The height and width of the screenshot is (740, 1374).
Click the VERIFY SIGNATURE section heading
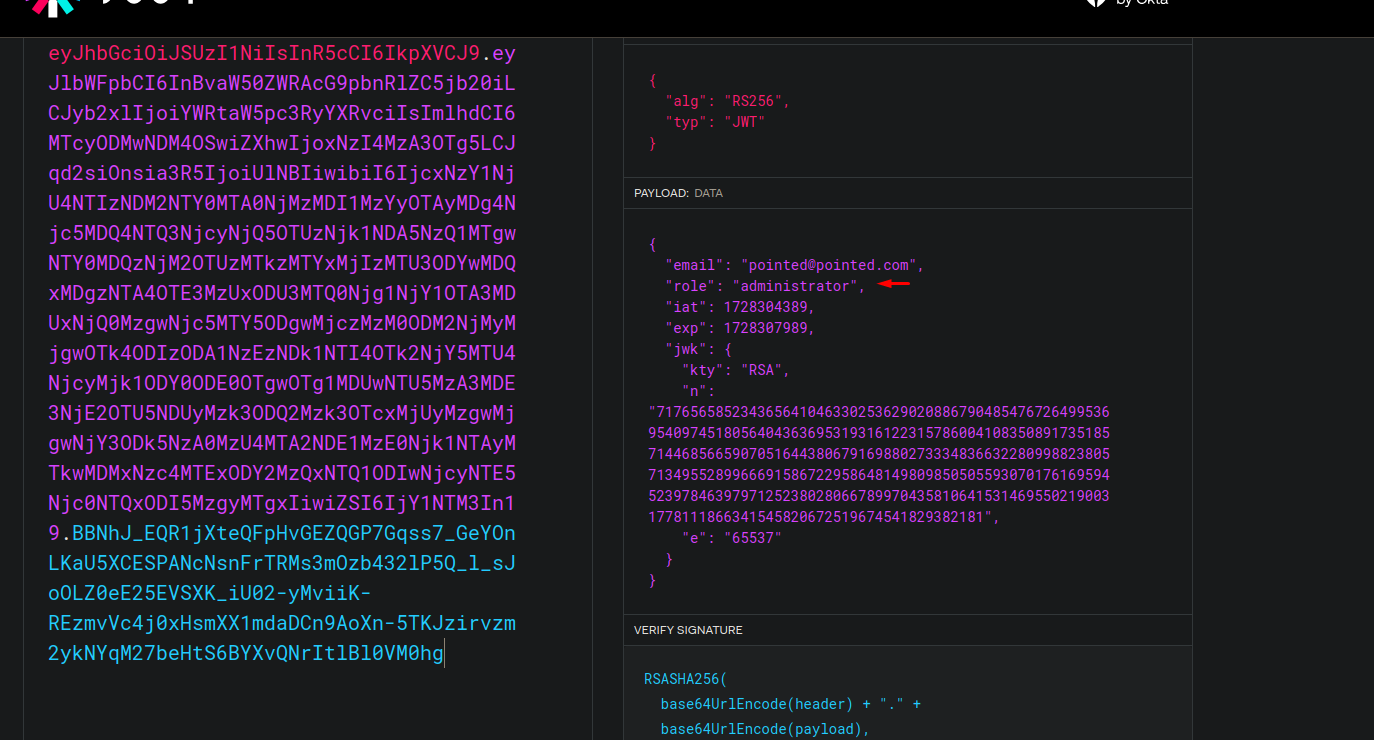688,630
